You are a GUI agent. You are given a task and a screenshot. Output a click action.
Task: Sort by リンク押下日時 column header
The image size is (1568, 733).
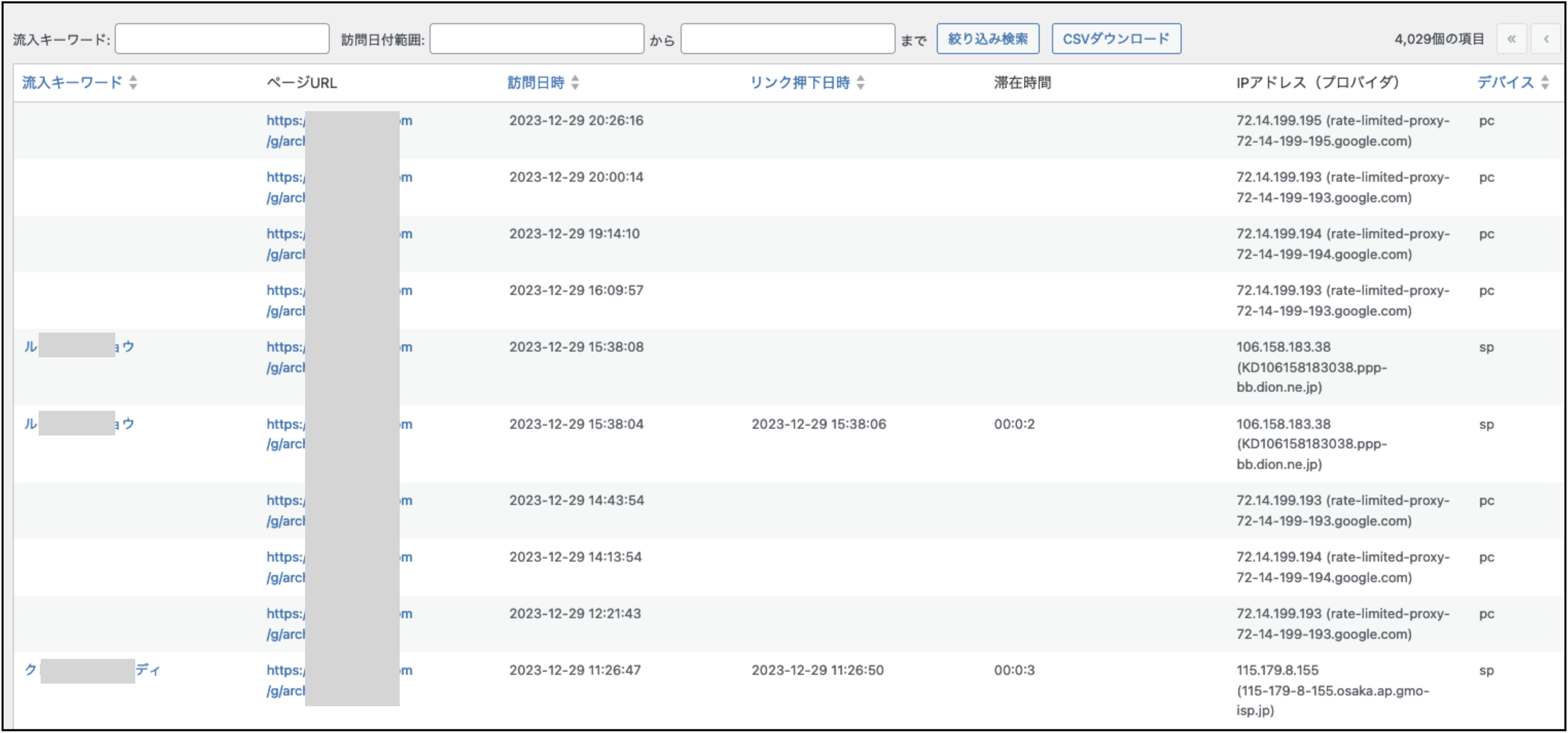tap(799, 82)
